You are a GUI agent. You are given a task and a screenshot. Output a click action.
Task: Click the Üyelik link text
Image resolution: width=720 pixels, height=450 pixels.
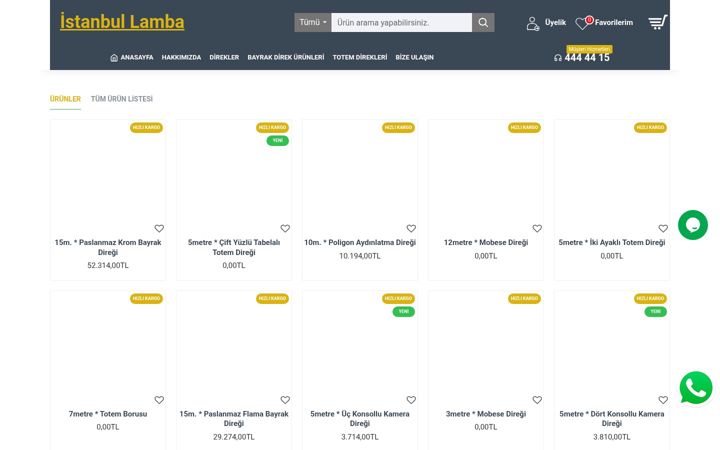(555, 22)
